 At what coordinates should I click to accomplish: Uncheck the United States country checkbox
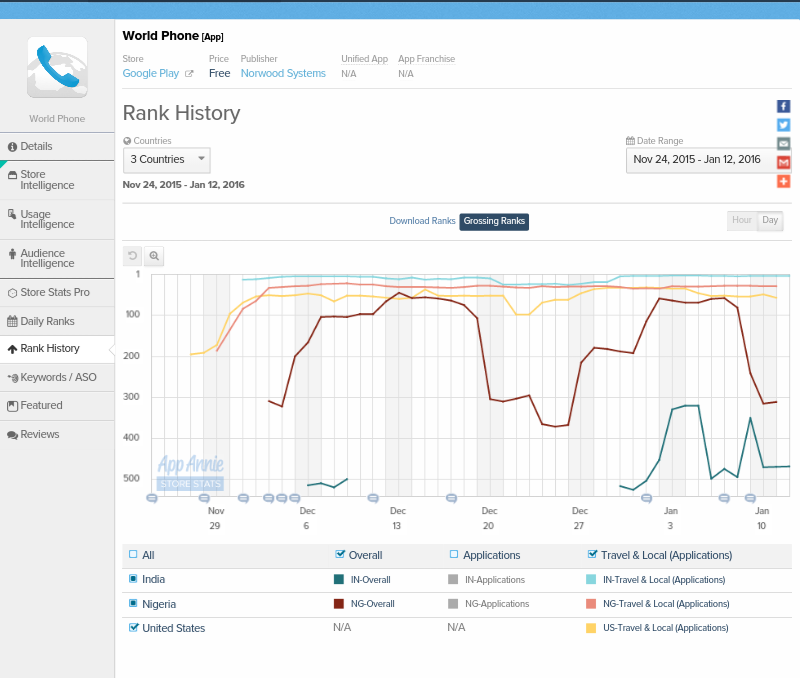point(133,628)
